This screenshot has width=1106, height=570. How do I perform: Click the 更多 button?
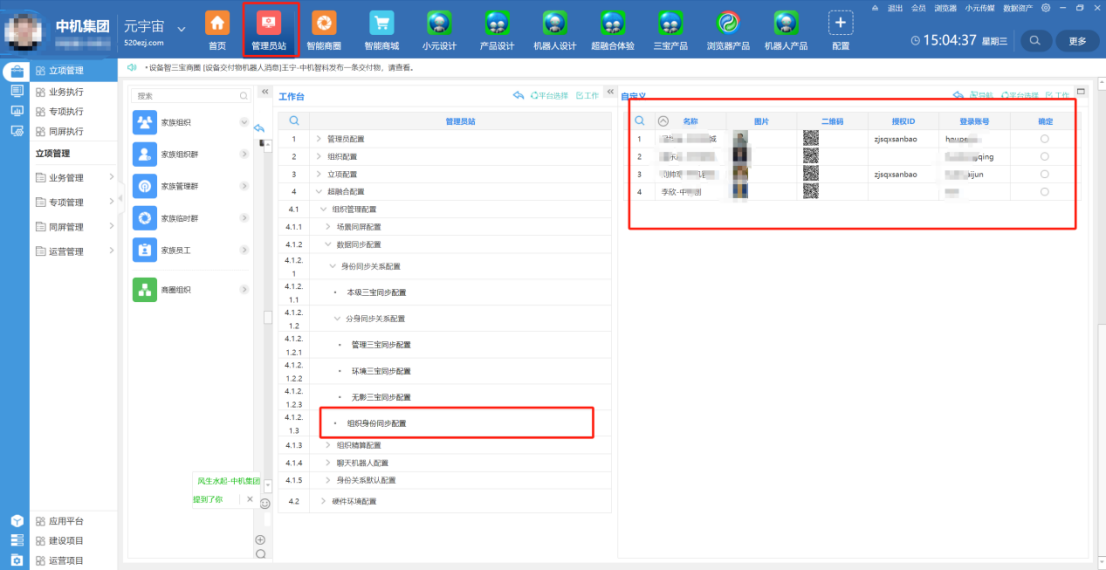point(1077,41)
